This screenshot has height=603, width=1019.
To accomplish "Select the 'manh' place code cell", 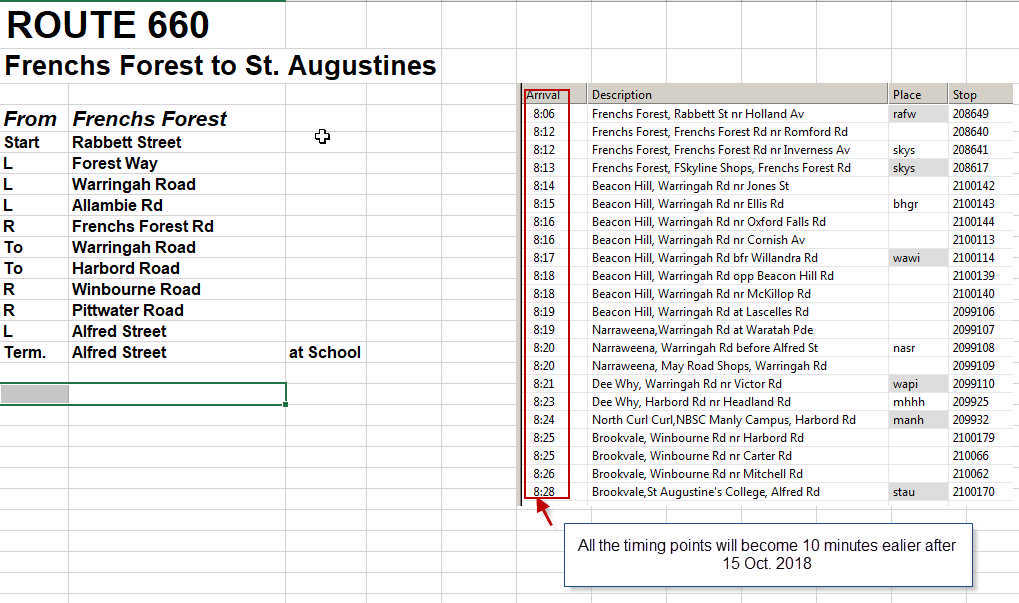I will [908, 420].
